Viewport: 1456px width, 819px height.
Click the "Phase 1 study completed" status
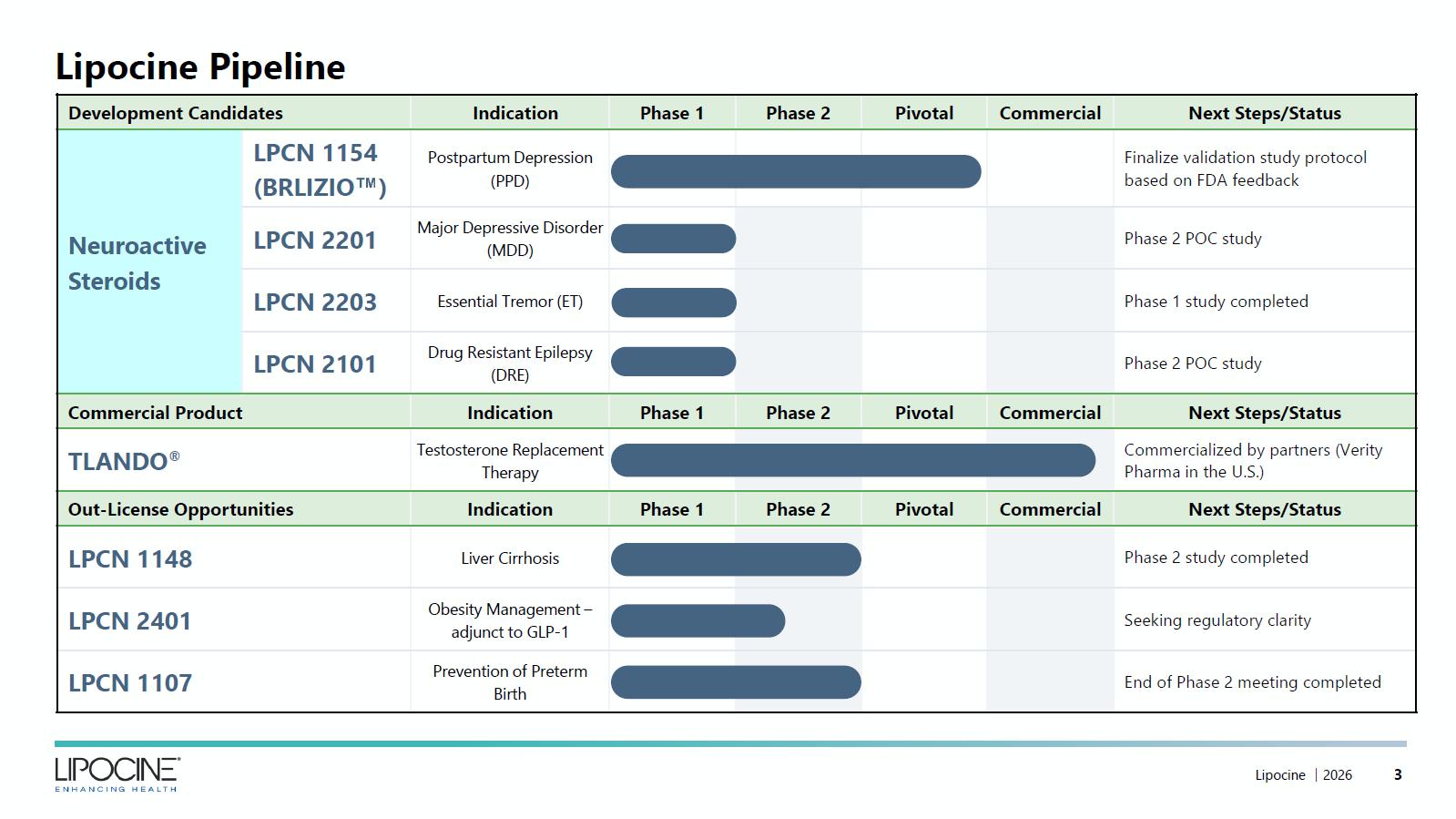(x=1216, y=301)
